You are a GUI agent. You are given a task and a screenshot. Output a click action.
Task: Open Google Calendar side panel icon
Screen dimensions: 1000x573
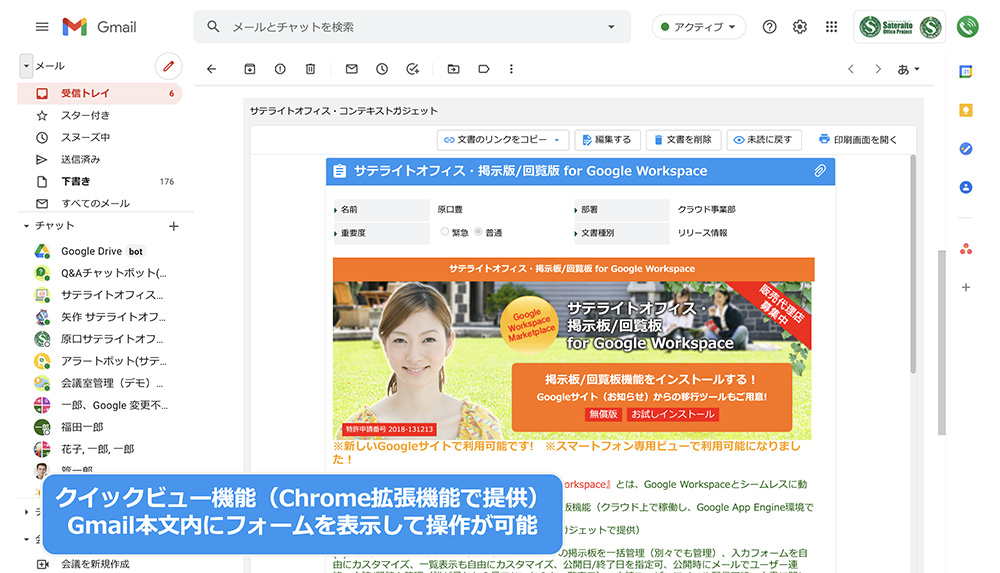click(966, 72)
